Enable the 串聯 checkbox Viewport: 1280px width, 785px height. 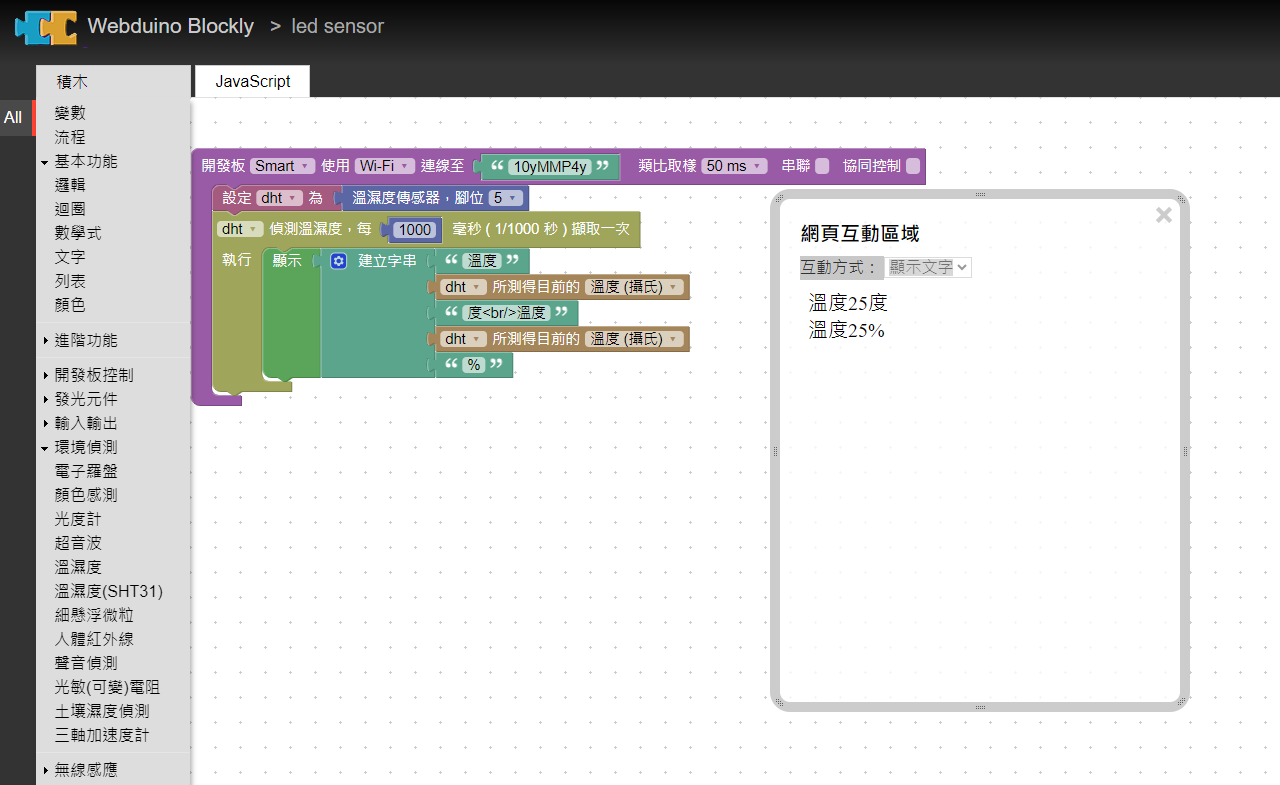click(822, 167)
